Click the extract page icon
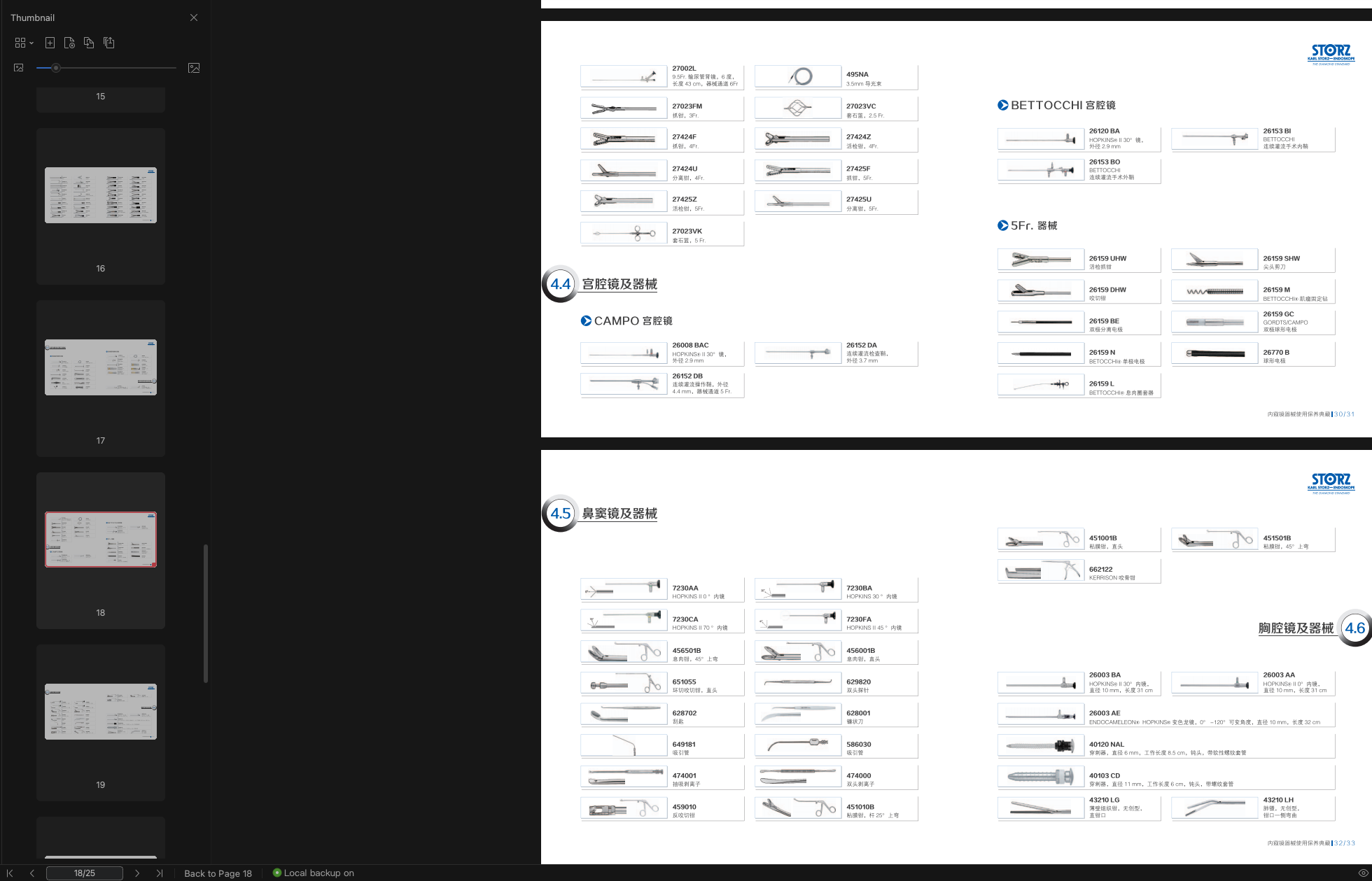 point(69,43)
